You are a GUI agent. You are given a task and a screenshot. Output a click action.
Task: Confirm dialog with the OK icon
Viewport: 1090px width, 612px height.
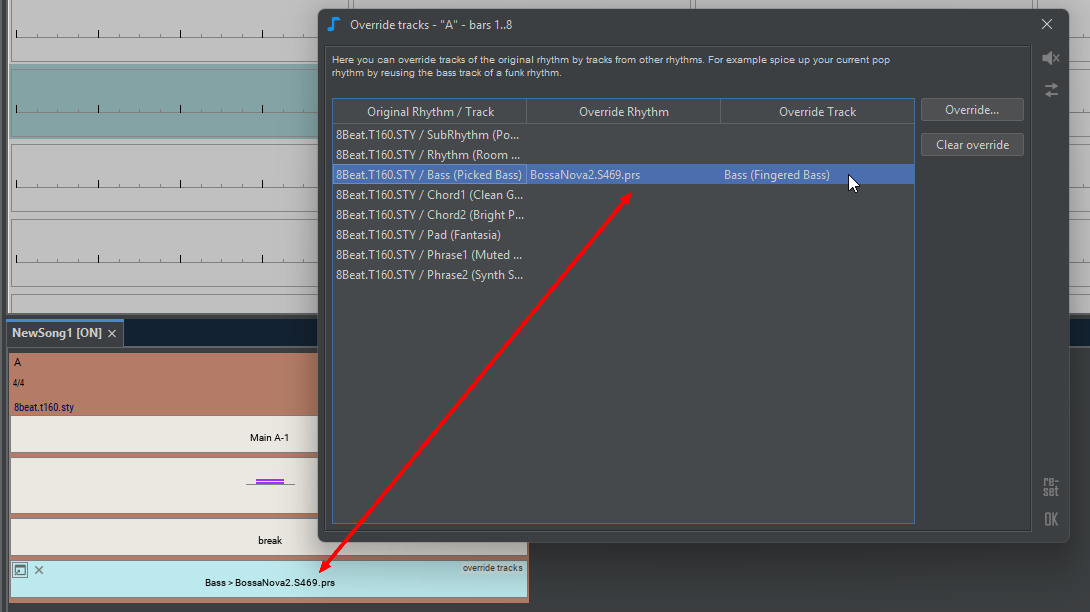pos(1050,519)
